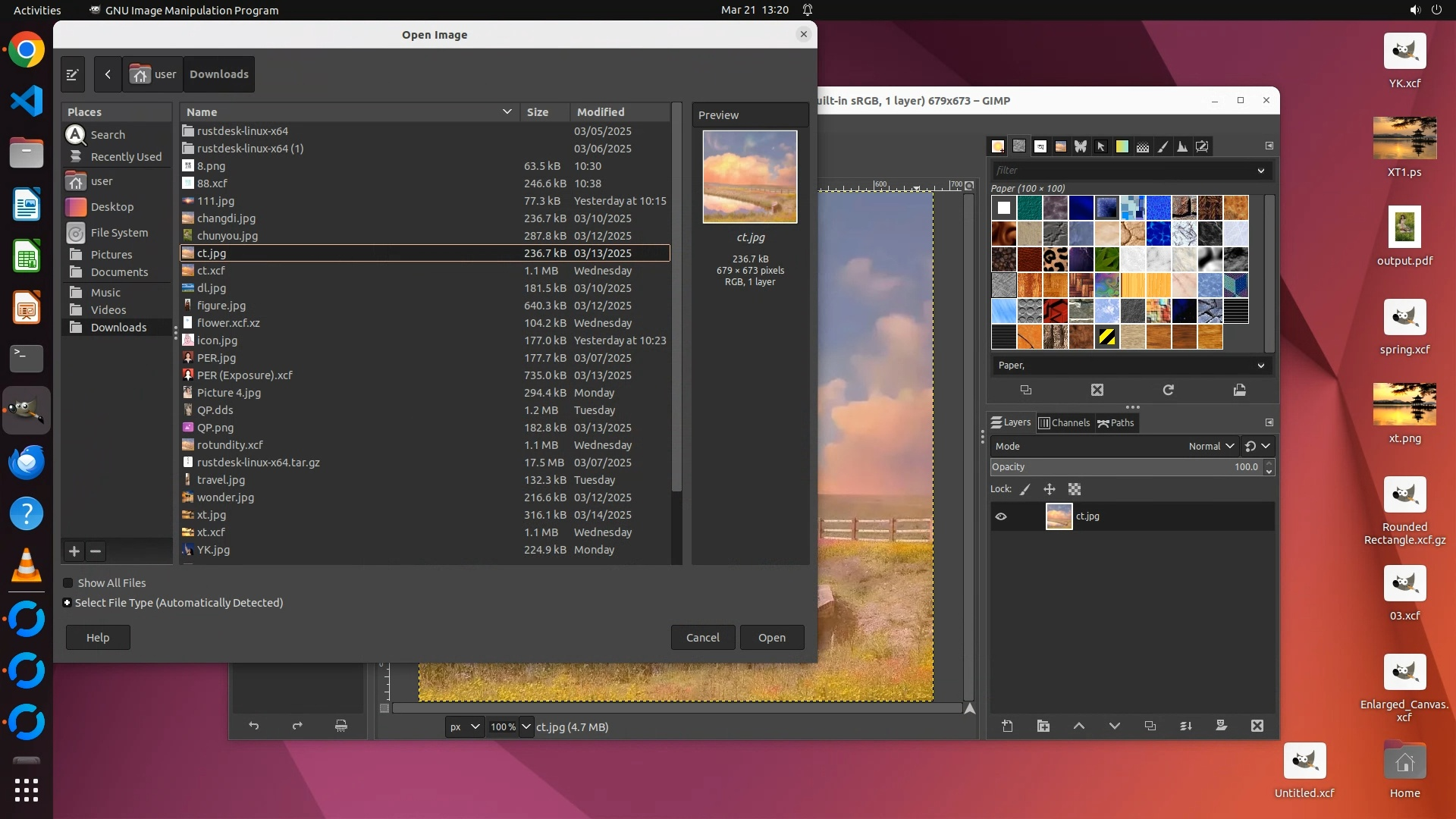Open the zoom 100% dropdown
The width and height of the screenshot is (1456, 819).
pos(526,726)
